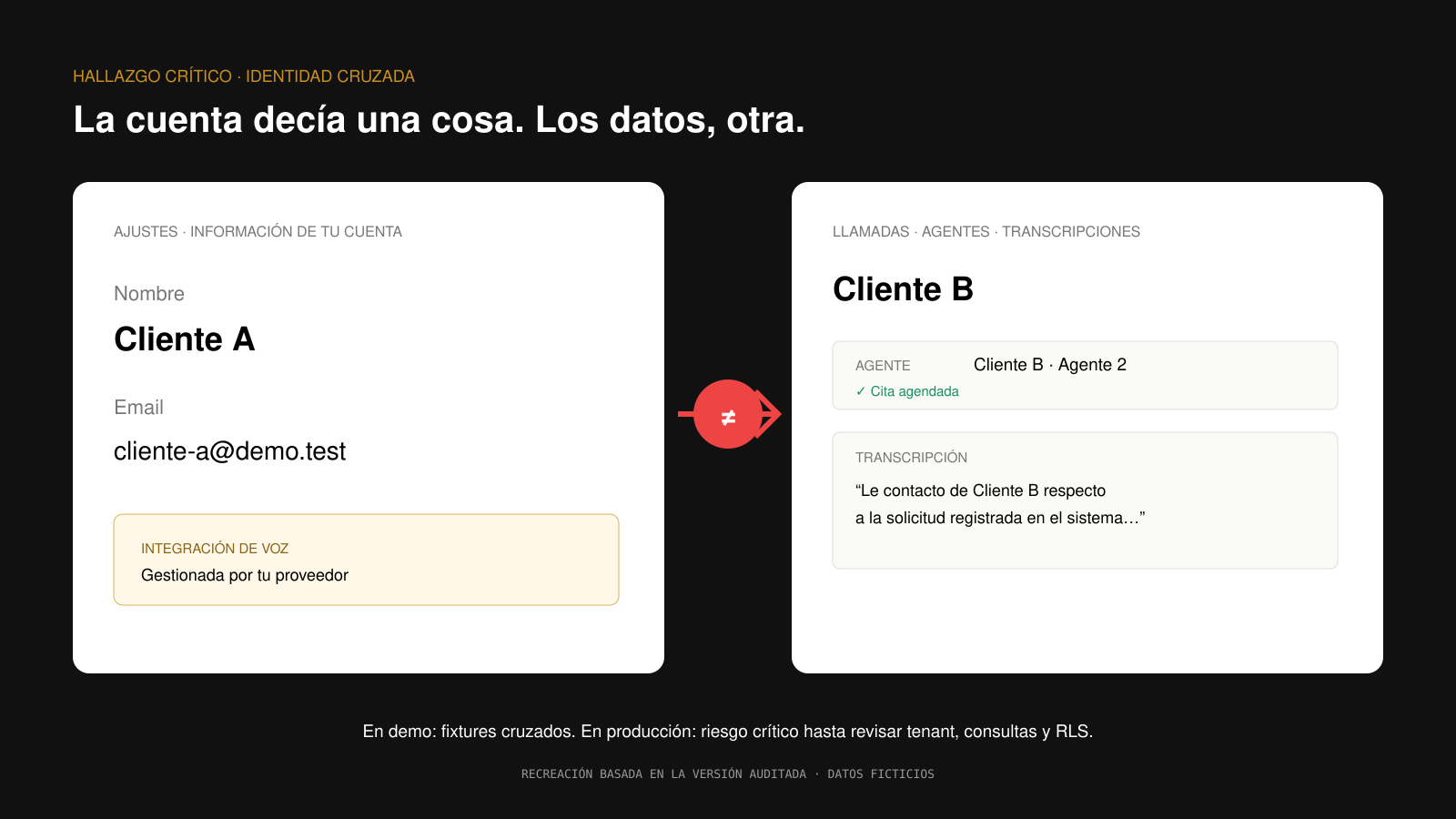Click the 'AGENTE' label
This screenshot has height=819, width=1456.
click(x=883, y=366)
